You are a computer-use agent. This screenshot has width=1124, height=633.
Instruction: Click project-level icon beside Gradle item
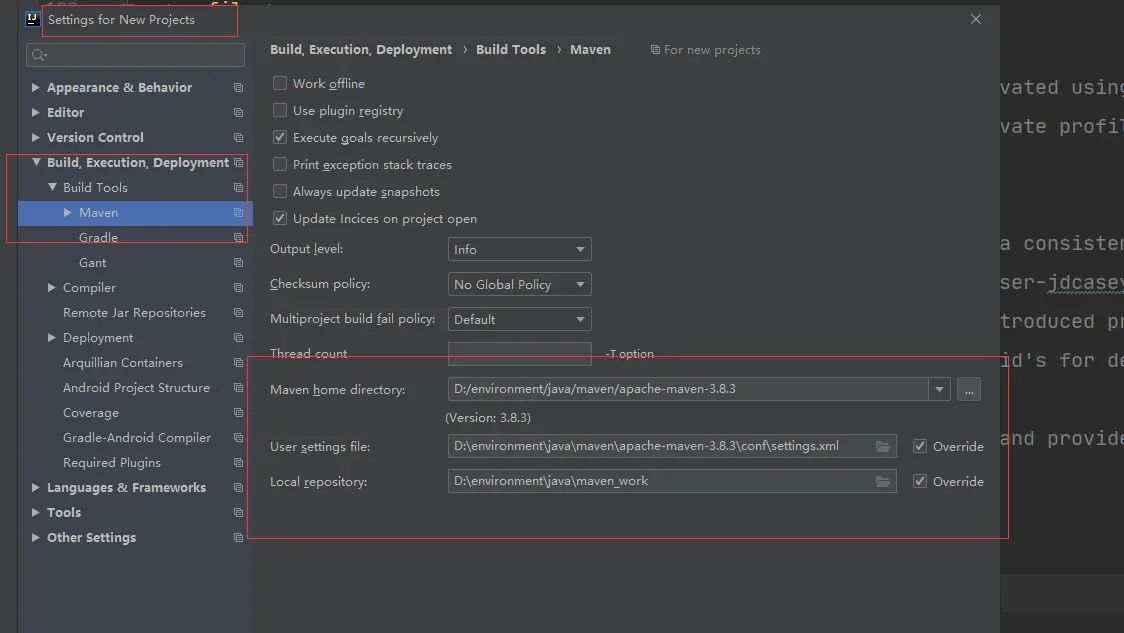(x=238, y=238)
